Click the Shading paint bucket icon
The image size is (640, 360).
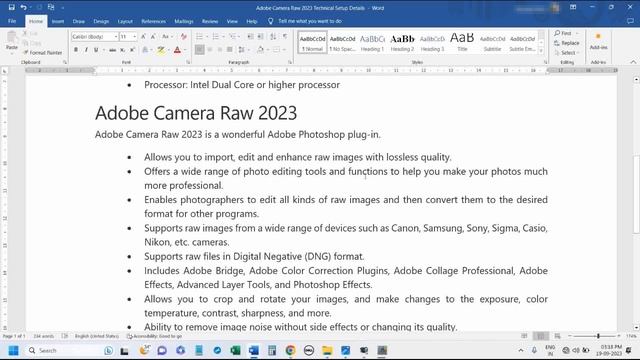260,50
